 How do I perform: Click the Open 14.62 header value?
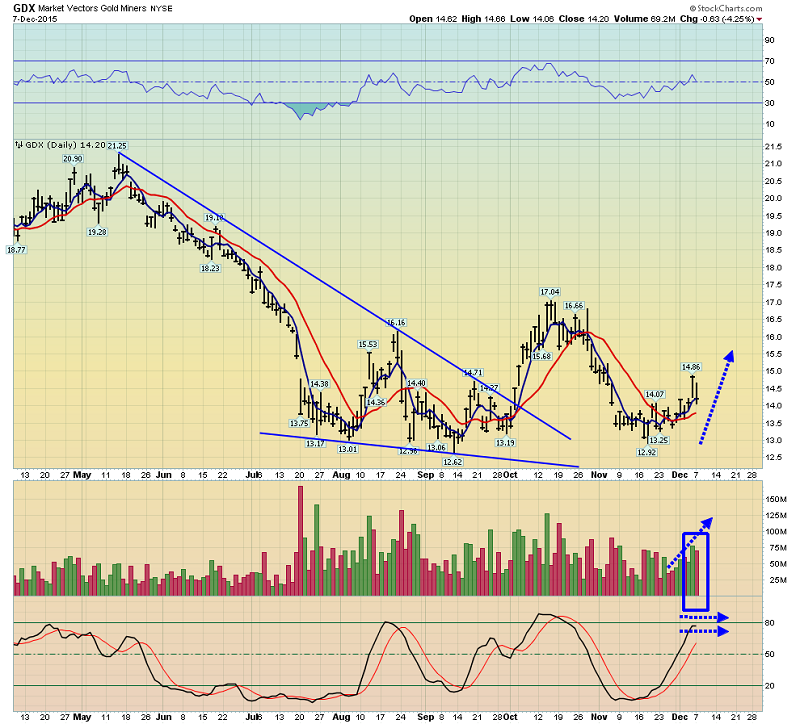click(432, 19)
